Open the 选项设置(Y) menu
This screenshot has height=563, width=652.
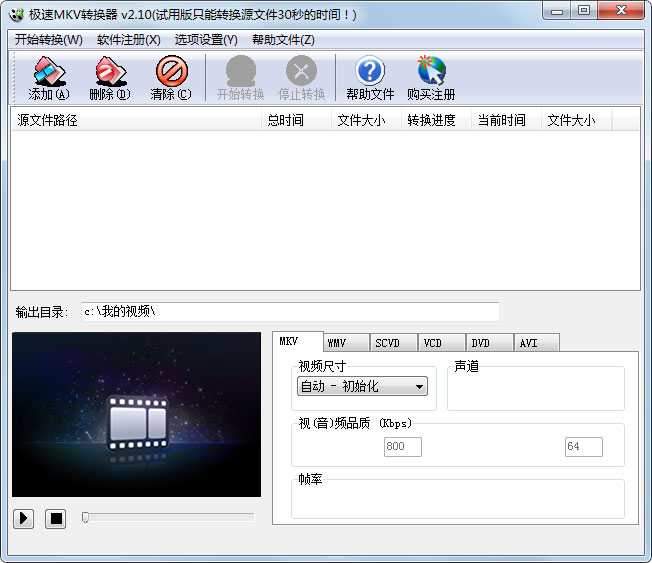206,40
